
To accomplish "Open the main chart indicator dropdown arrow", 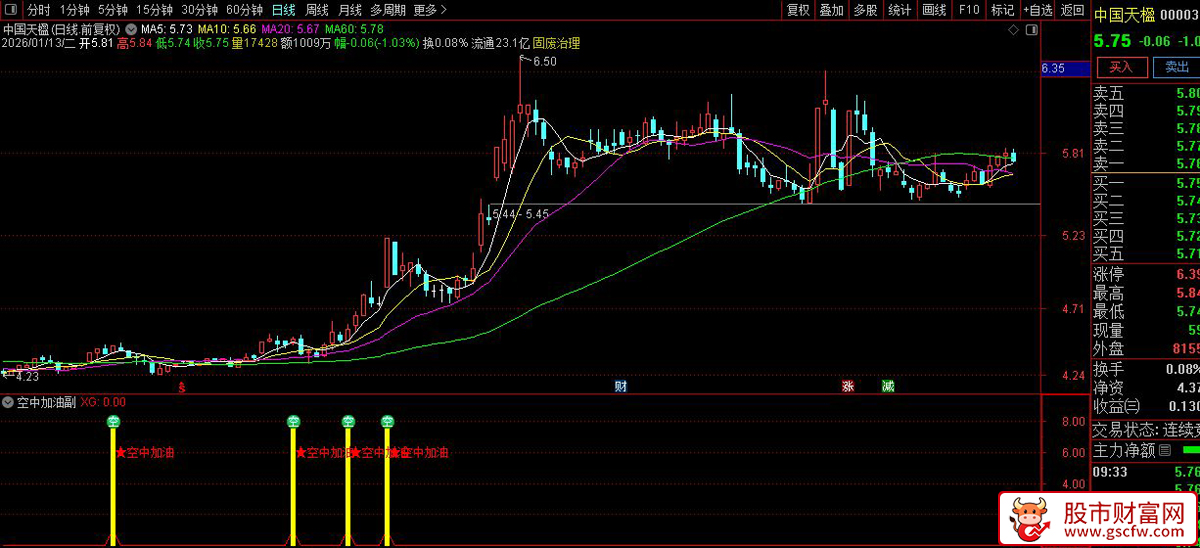I will pyautogui.click(x=130, y=28).
